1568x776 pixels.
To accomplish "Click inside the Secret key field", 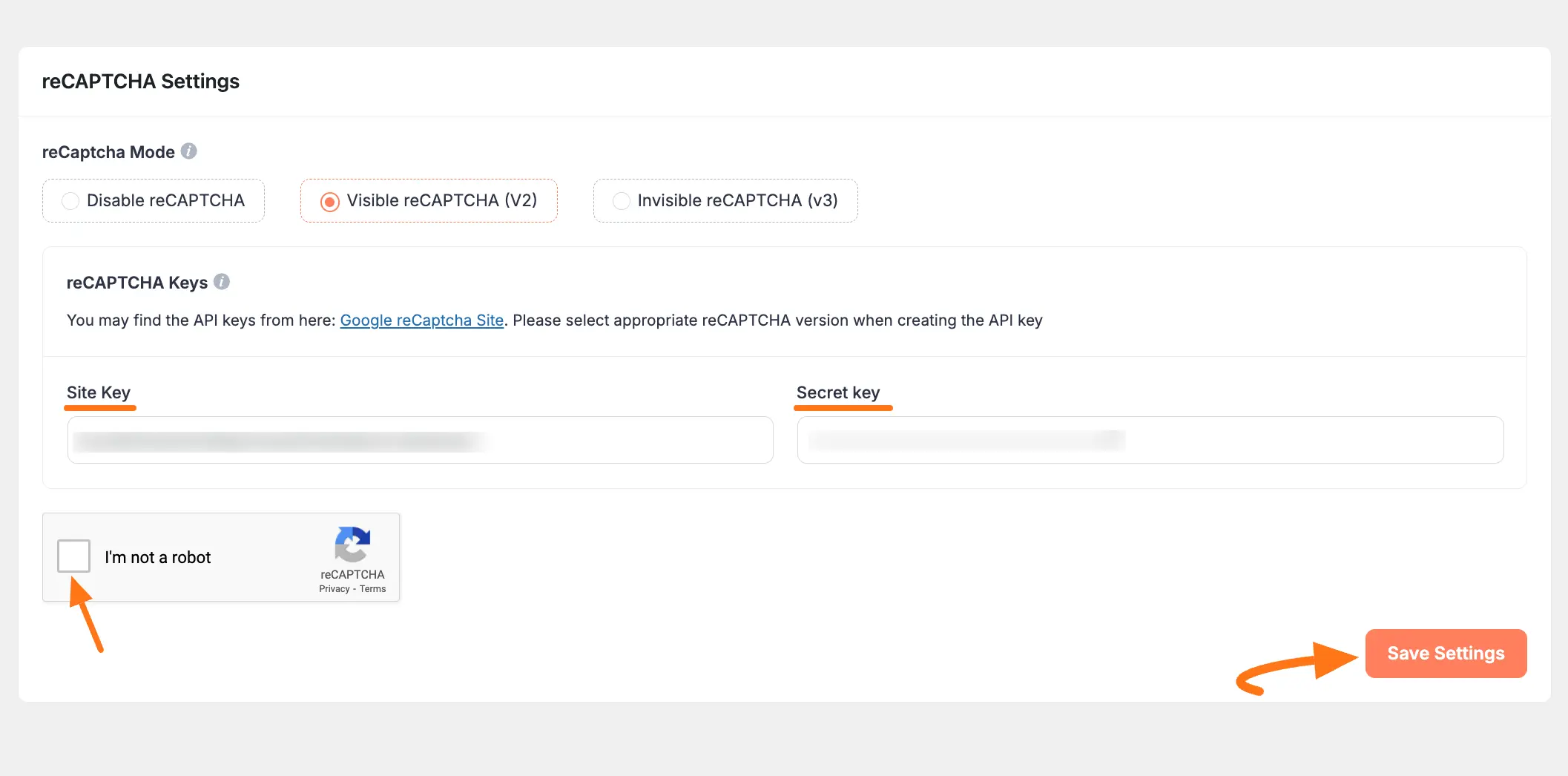I will point(1150,439).
